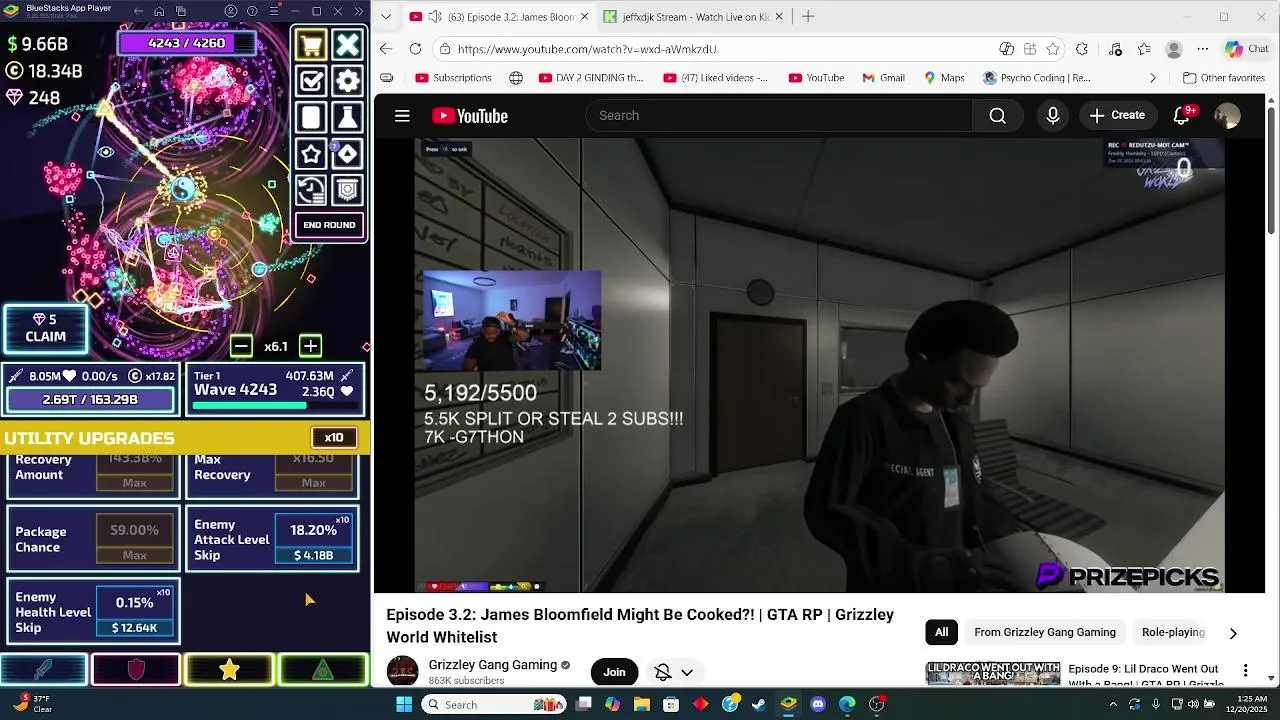Open Steam from taskbar
The width and height of the screenshot is (1280, 720).
click(x=759, y=704)
